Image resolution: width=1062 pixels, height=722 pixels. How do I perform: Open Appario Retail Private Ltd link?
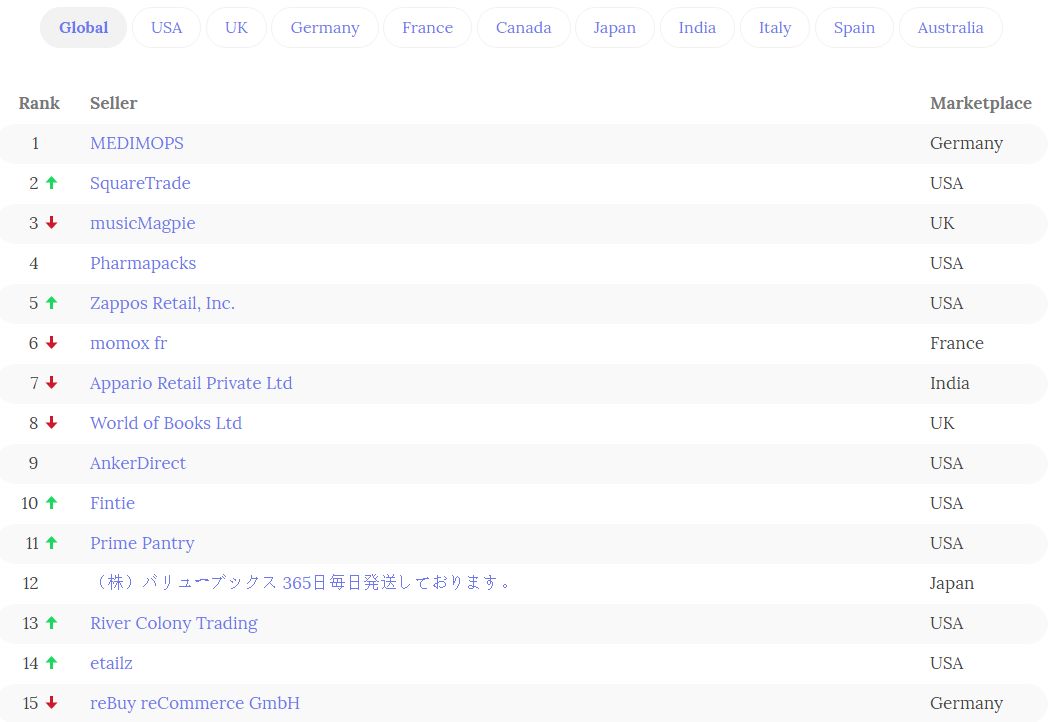click(x=191, y=383)
